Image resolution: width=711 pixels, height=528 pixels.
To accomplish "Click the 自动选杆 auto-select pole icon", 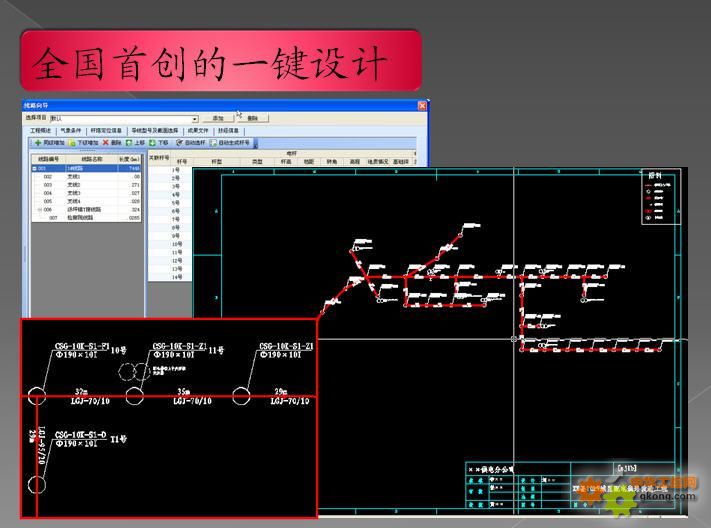I will coord(179,143).
